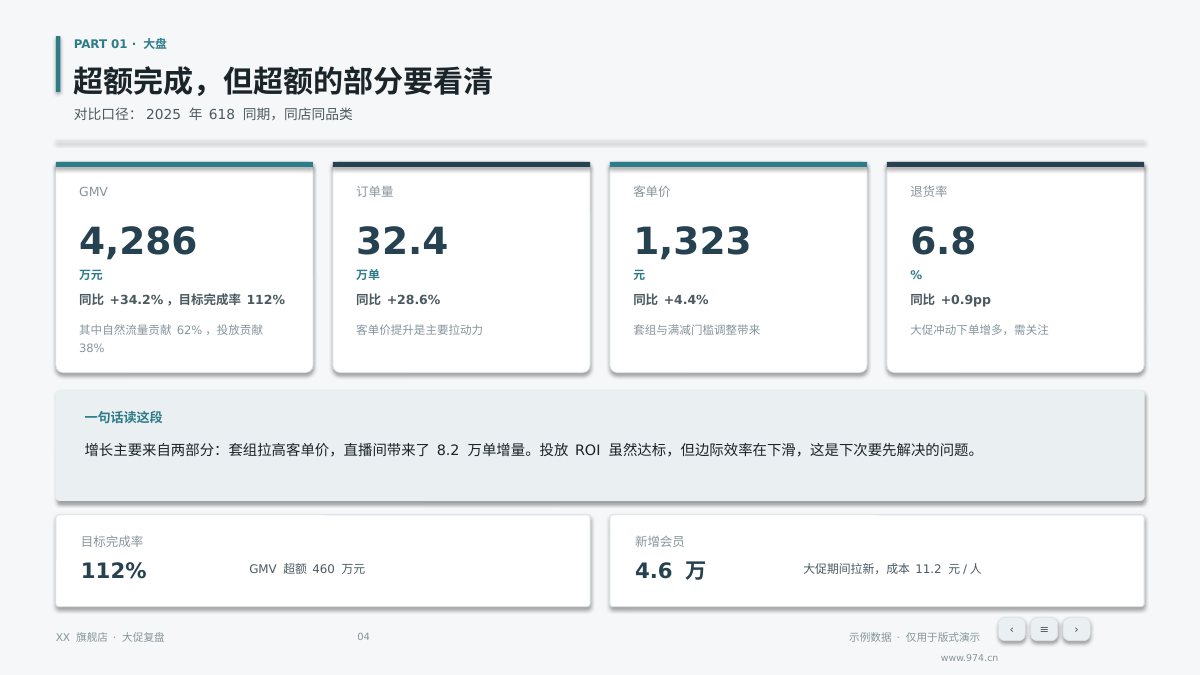Click note 客单价提升是主要拉动力
Image resolution: width=1200 pixels, height=675 pixels.
click(x=419, y=329)
